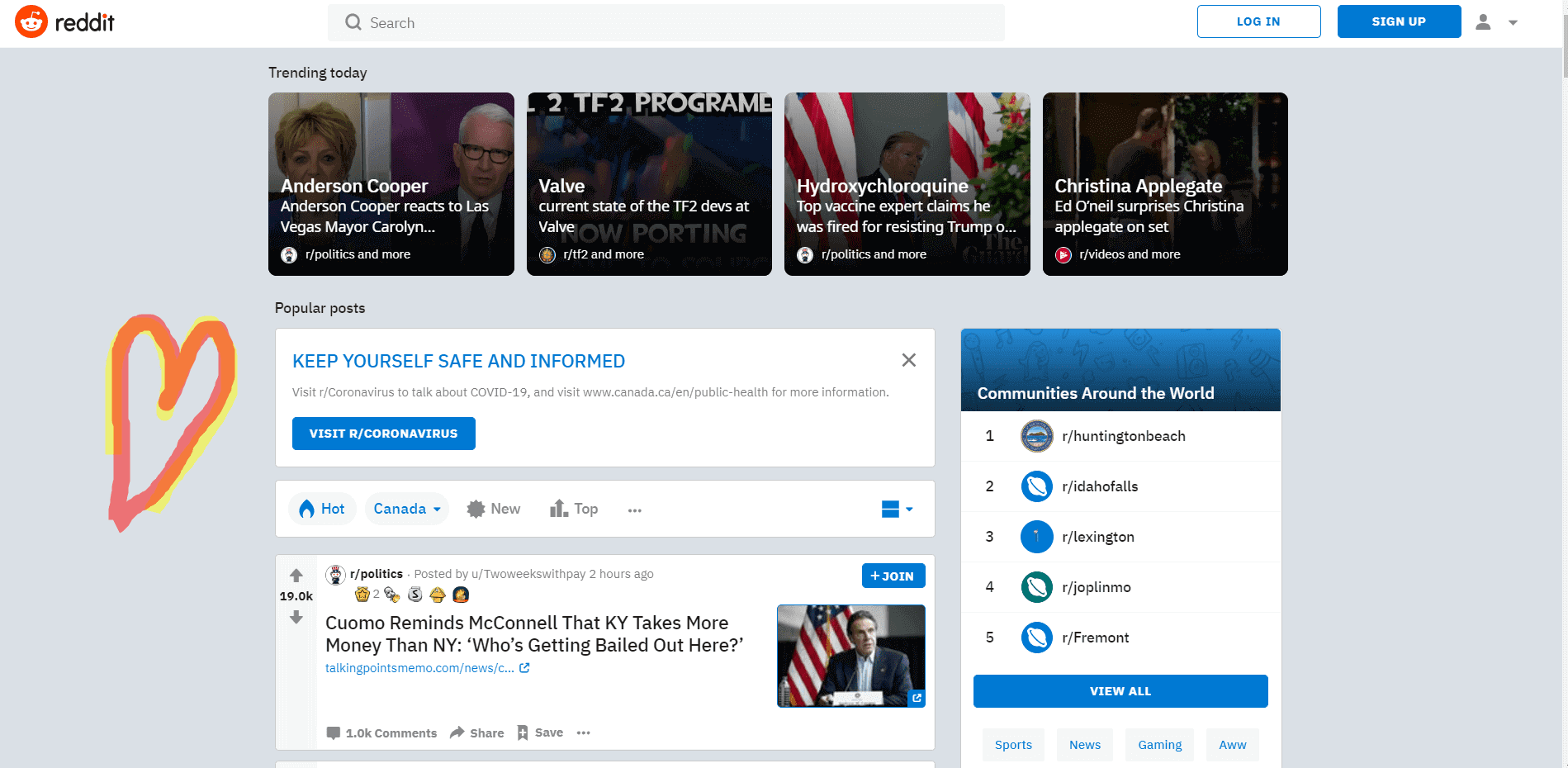Downvote the Cuomo McConnell post
Image resolution: width=1568 pixels, height=768 pixels.
296,617
